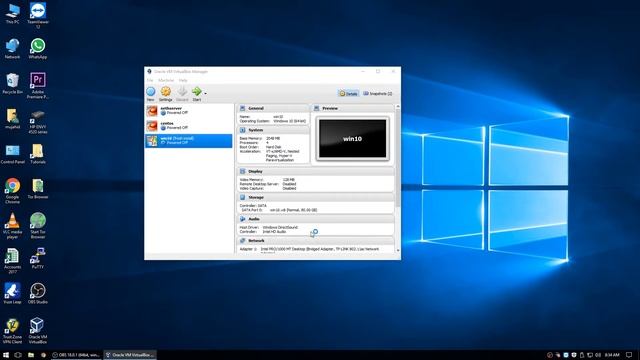Start the VM with the green arrow

coord(197,93)
